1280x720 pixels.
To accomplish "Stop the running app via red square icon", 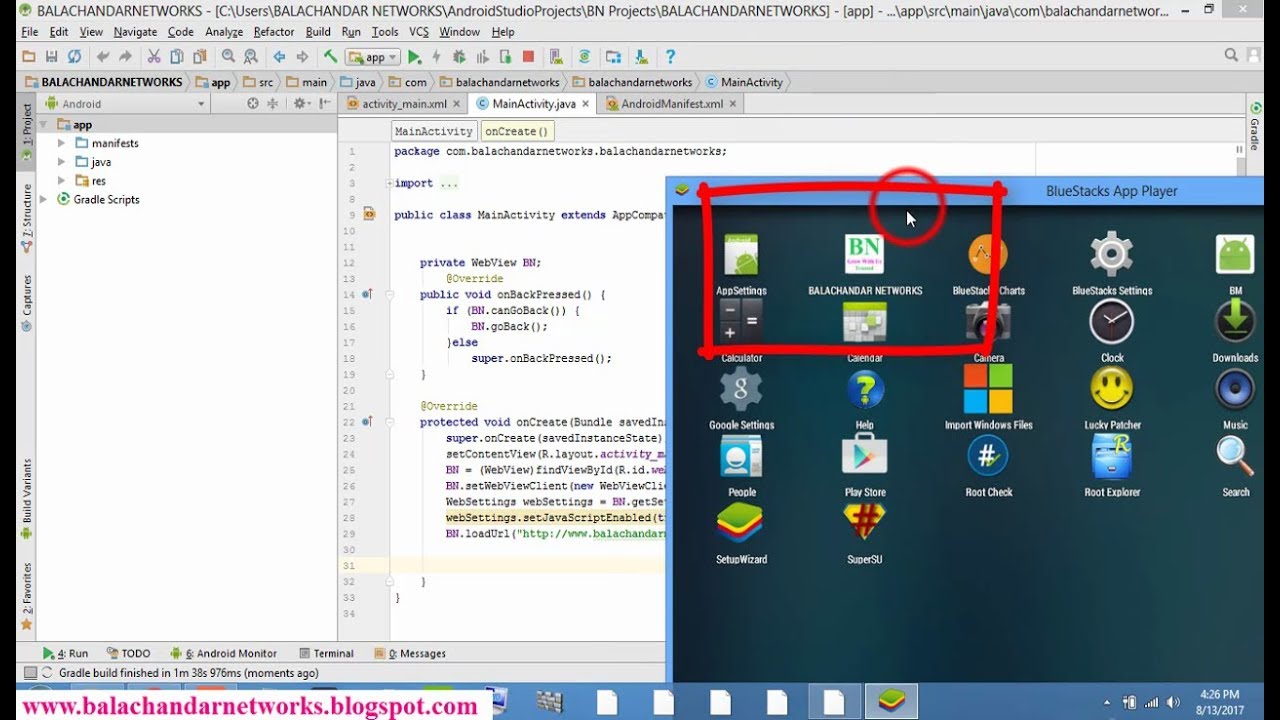I will (x=528, y=57).
